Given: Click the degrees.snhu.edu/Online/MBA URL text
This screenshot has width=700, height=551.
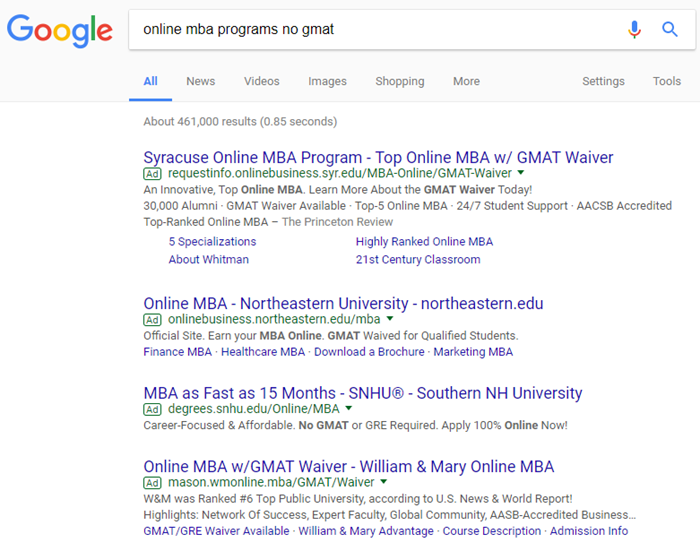Looking at the screenshot, I should coord(254,409).
